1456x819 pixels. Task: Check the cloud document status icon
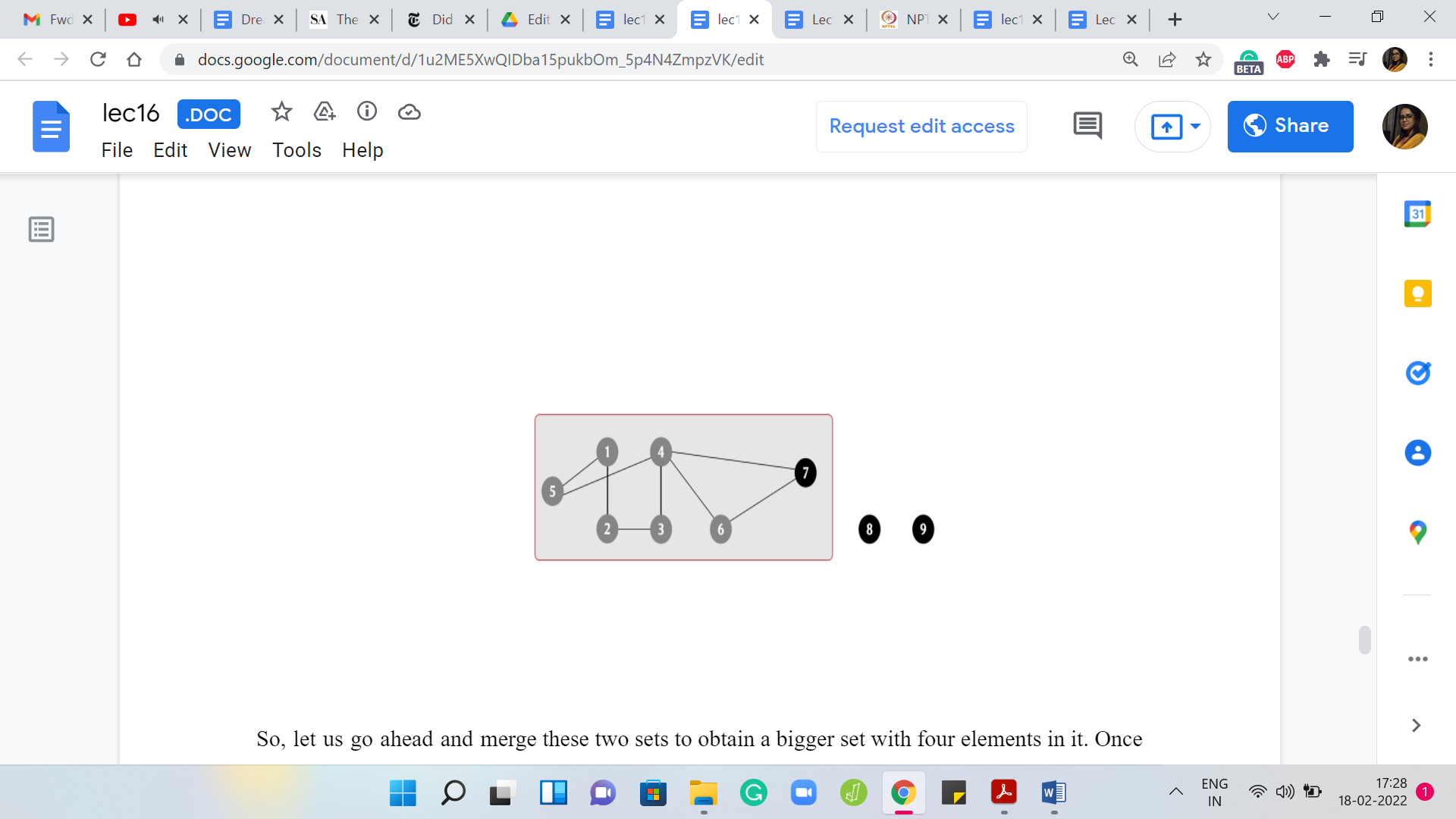(x=409, y=112)
